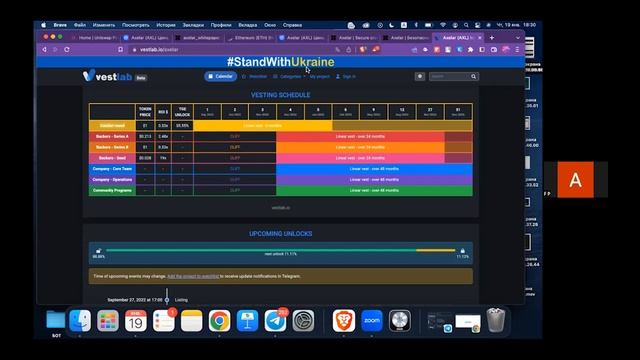Open the Apple menu
The width and height of the screenshot is (640, 360).
point(44,25)
